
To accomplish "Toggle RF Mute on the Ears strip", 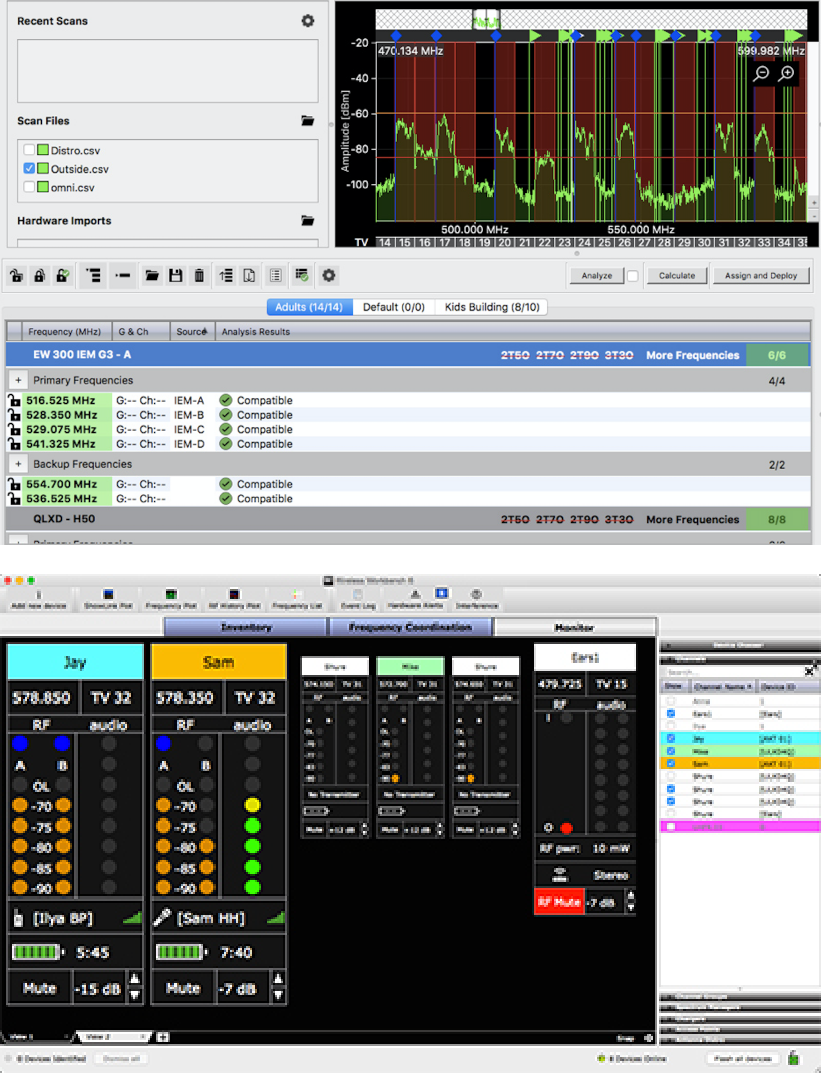I will (x=559, y=902).
